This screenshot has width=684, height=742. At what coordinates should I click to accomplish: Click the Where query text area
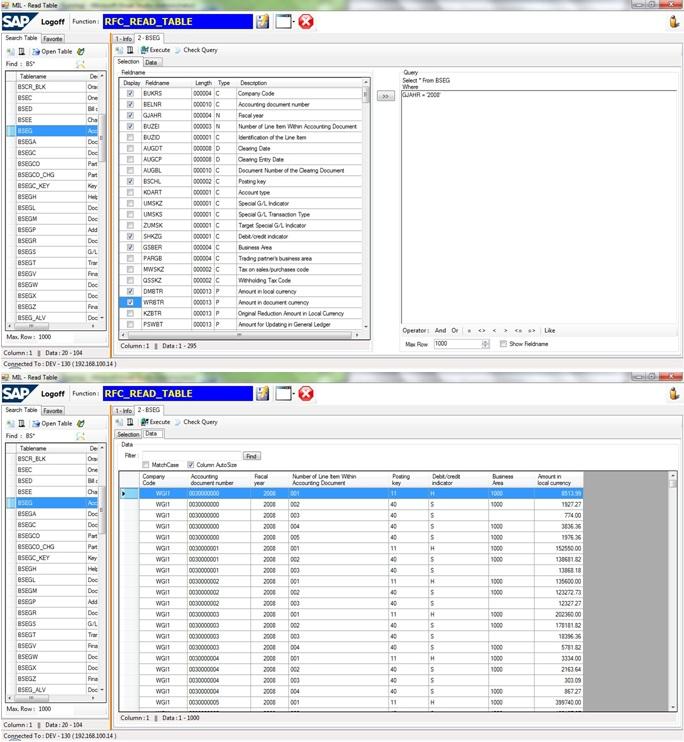(x=540, y=207)
